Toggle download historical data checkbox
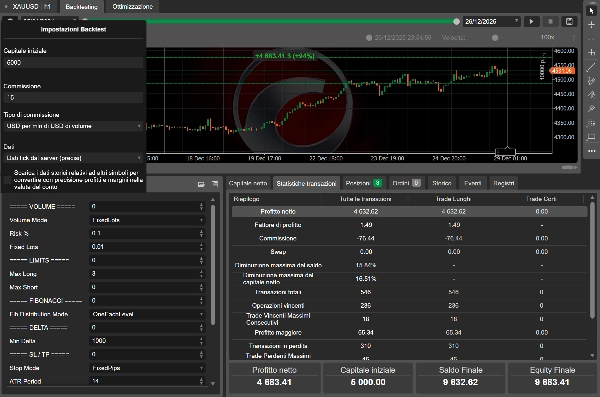This screenshot has width=600, height=397. coord(8,180)
